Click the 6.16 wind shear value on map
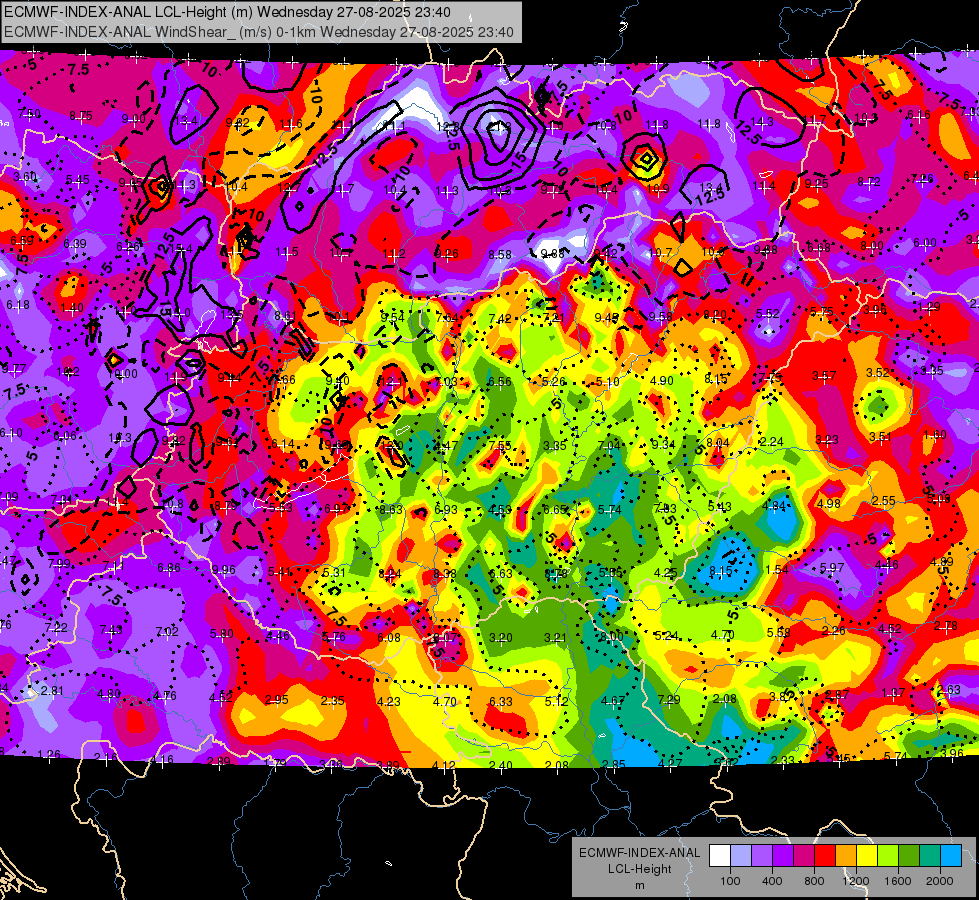The image size is (979, 900). [918, 114]
